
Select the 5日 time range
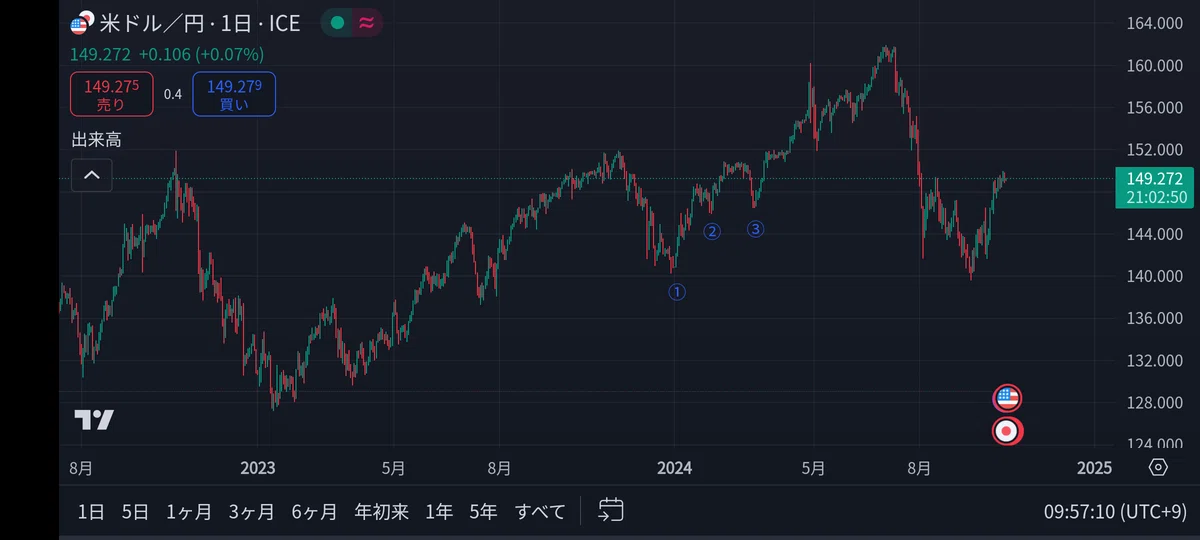[x=135, y=512]
